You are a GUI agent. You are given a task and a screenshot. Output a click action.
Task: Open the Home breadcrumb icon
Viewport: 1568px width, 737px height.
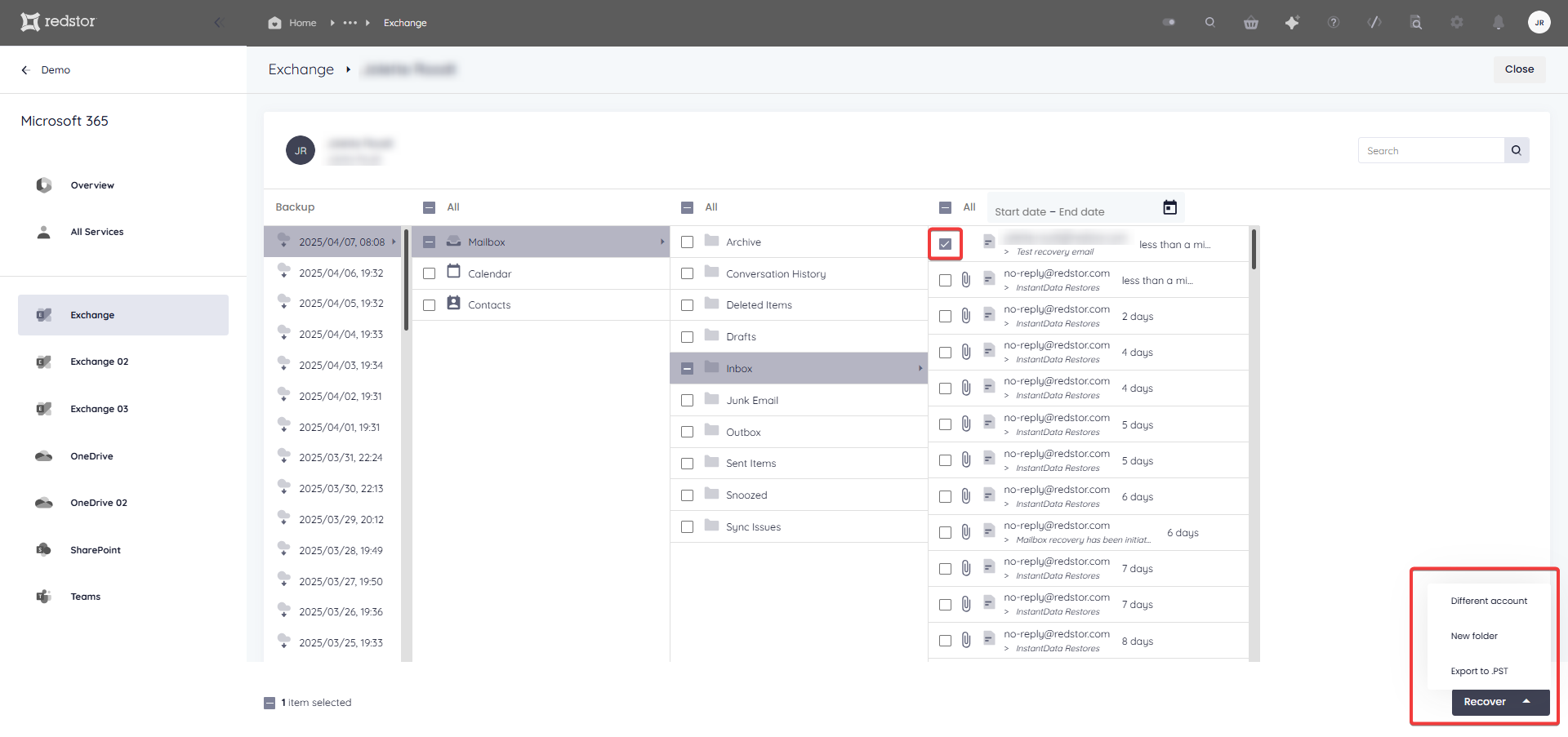[274, 23]
